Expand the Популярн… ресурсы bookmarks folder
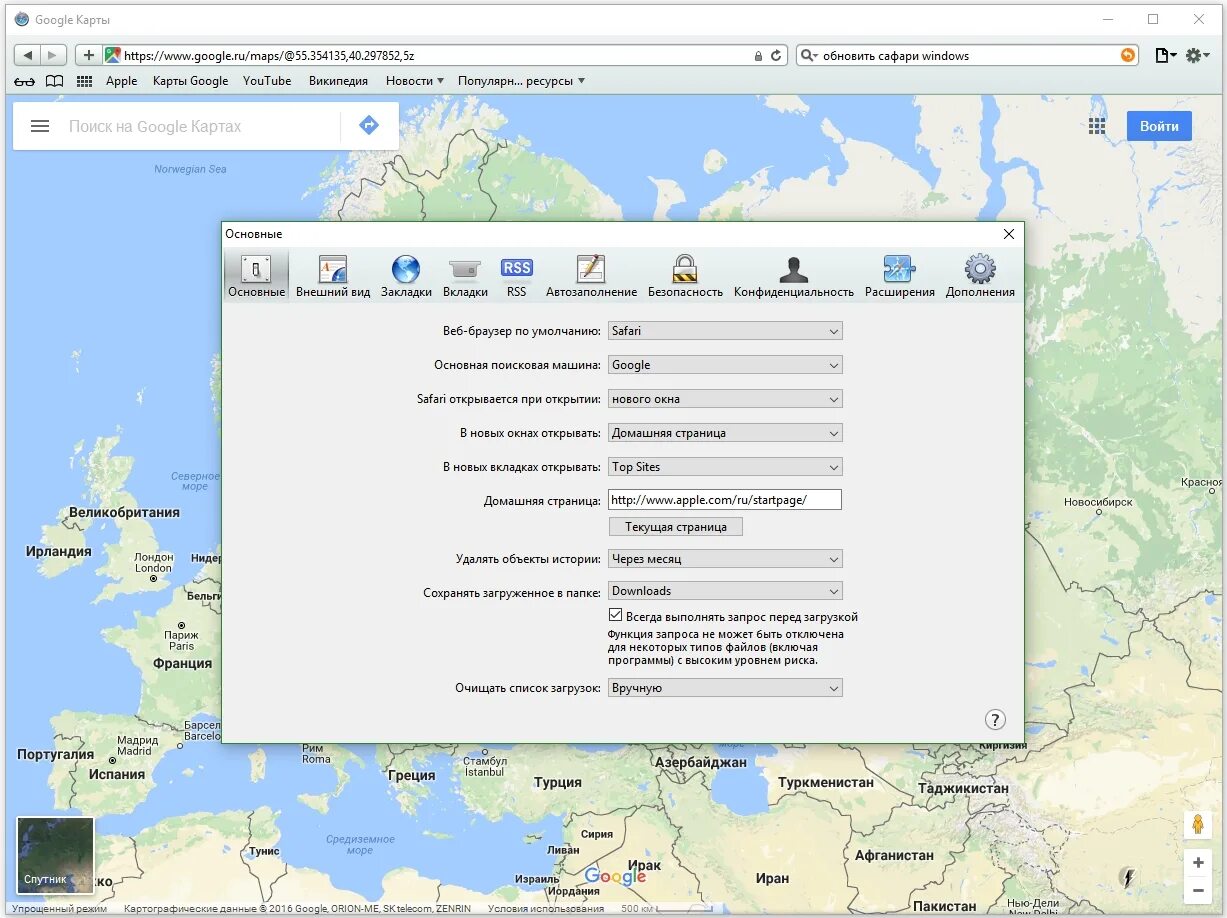 [x=521, y=81]
